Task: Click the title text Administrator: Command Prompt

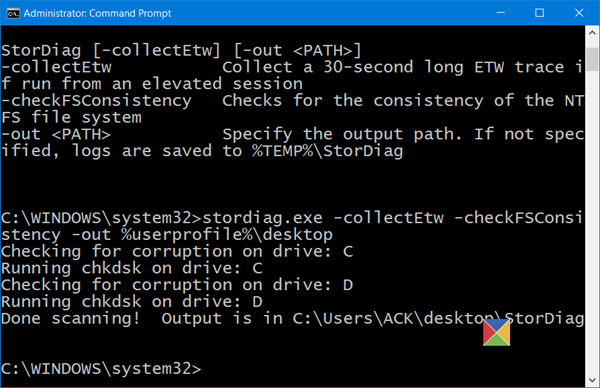Action: pyautogui.click(x=98, y=13)
